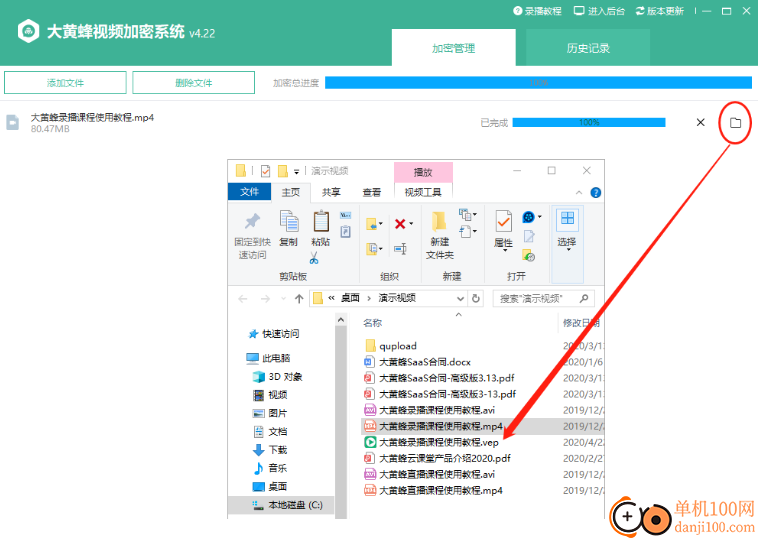Click the 复制 copy icon in ribbon

pos(289,221)
